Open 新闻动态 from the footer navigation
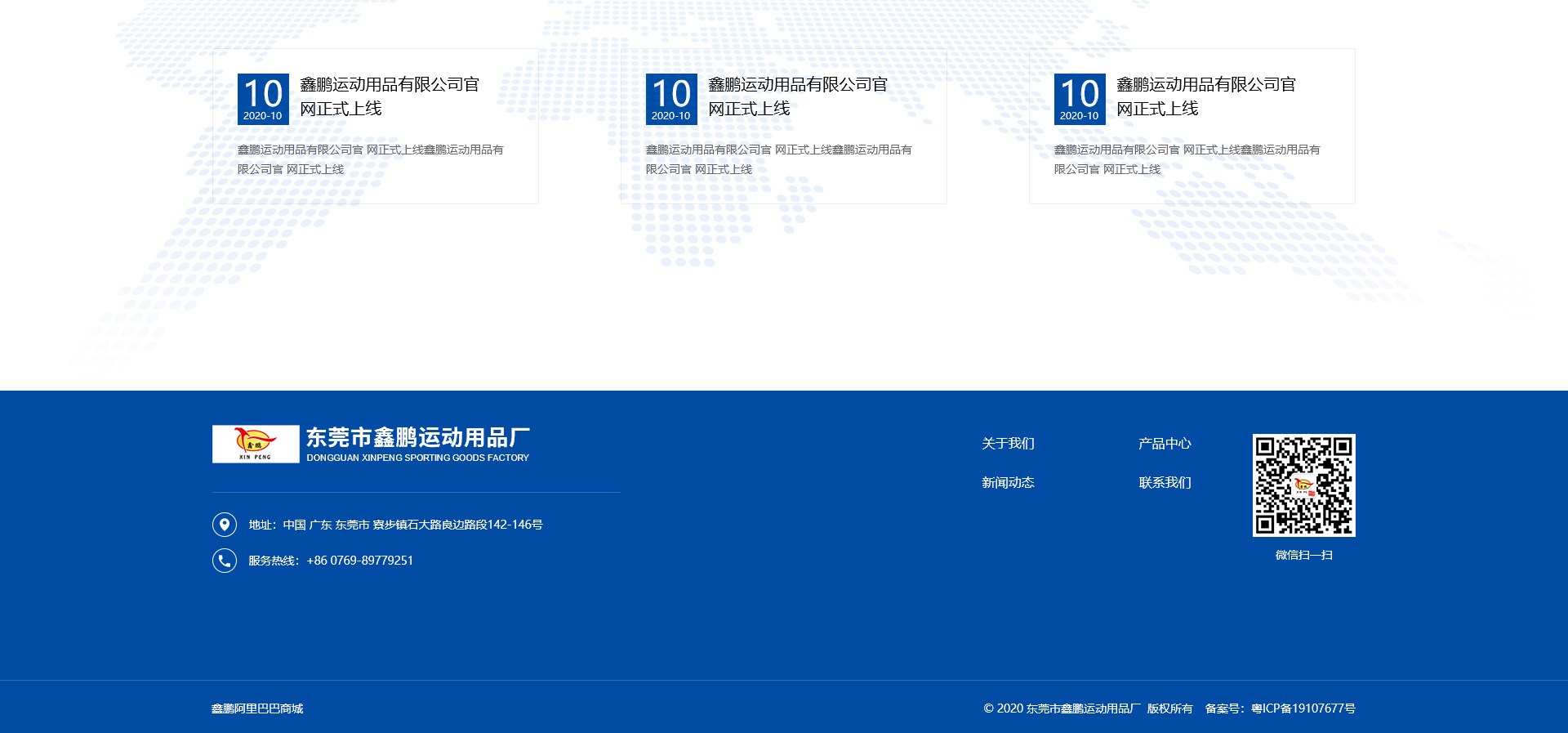The image size is (1568, 733). (x=1008, y=483)
